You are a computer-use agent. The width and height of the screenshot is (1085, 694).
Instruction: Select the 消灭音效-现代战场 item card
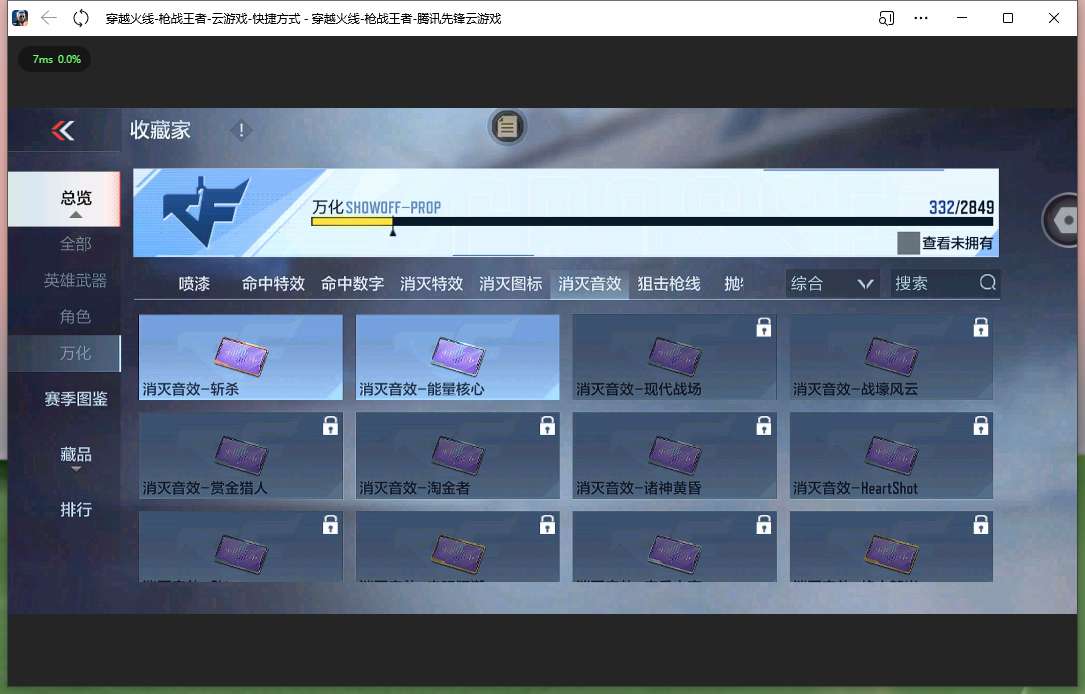tap(674, 357)
